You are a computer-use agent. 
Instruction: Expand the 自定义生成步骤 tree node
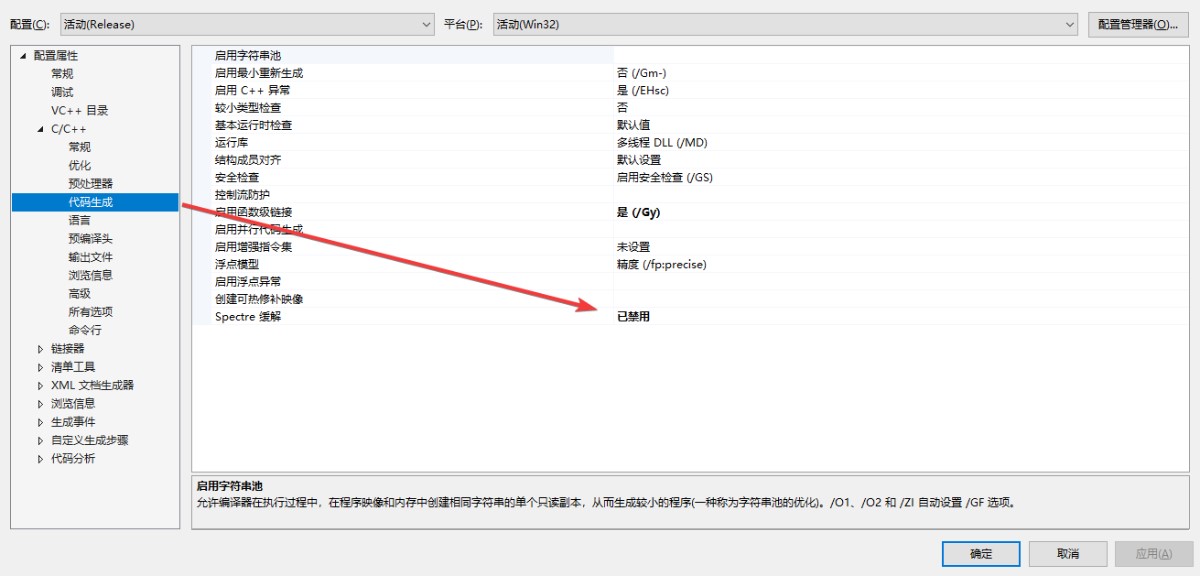click(41, 440)
